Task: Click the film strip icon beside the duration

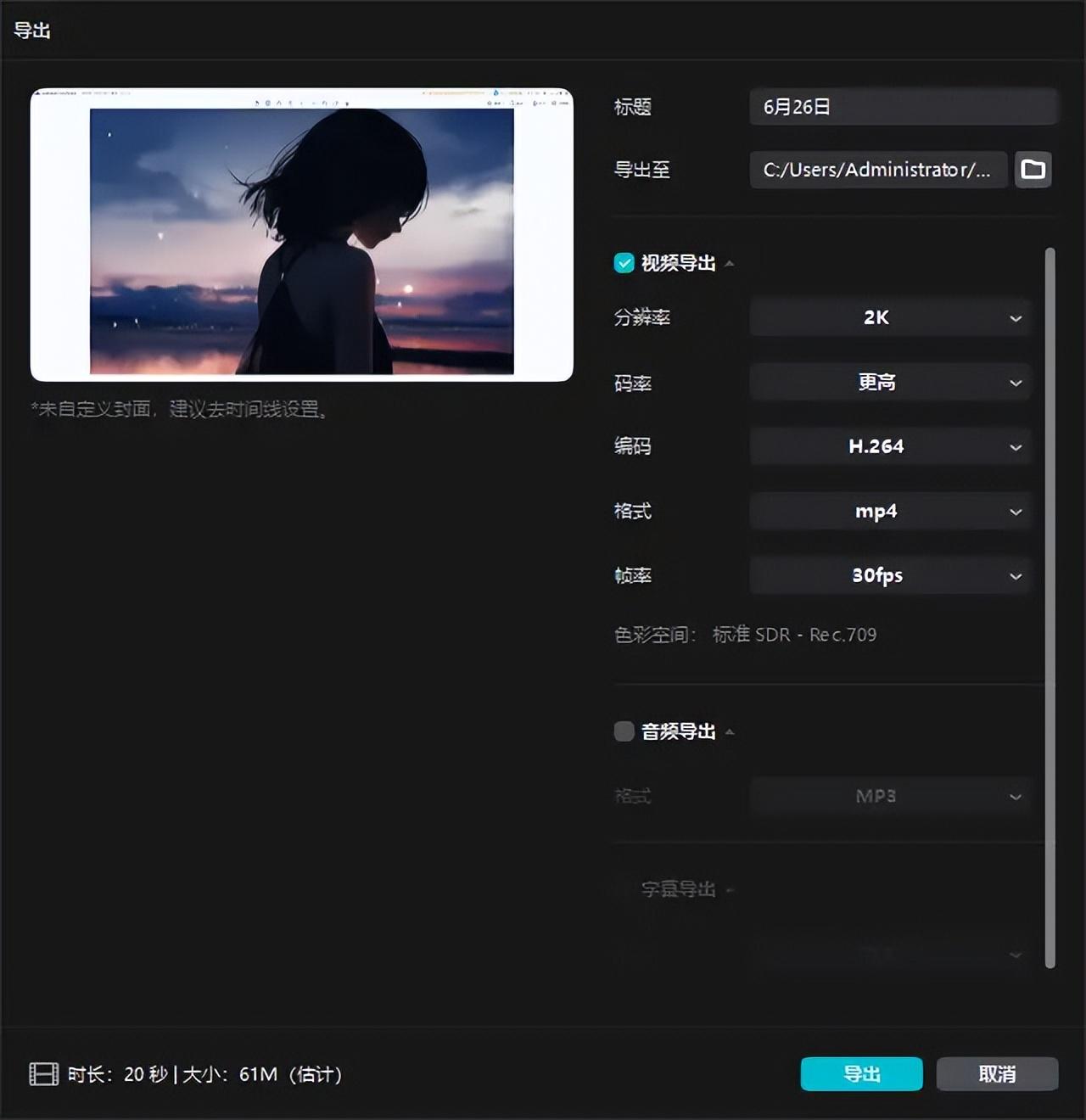Action: [44, 1073]
